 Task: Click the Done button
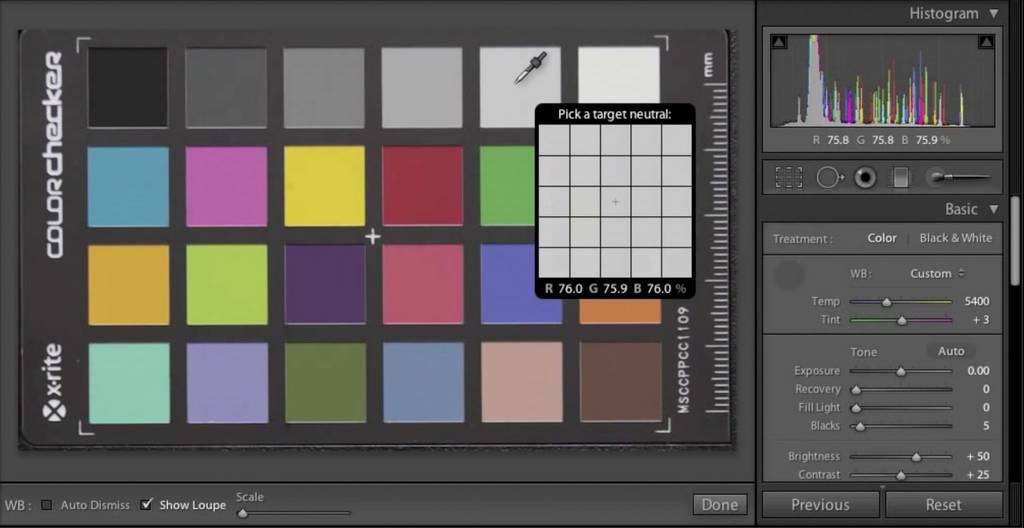[719, 504]
